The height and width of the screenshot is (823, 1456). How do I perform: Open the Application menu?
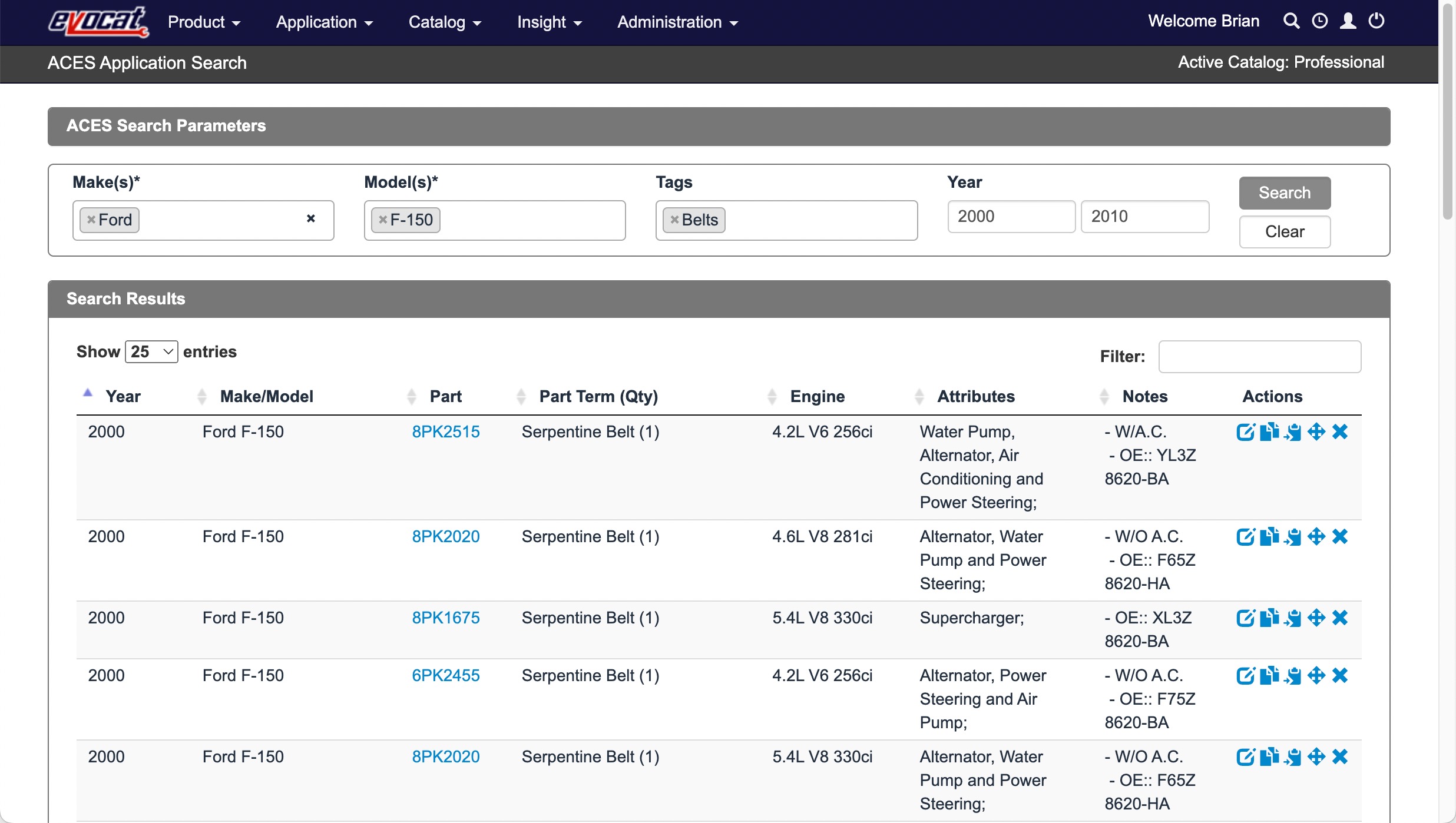click(325, 22)
